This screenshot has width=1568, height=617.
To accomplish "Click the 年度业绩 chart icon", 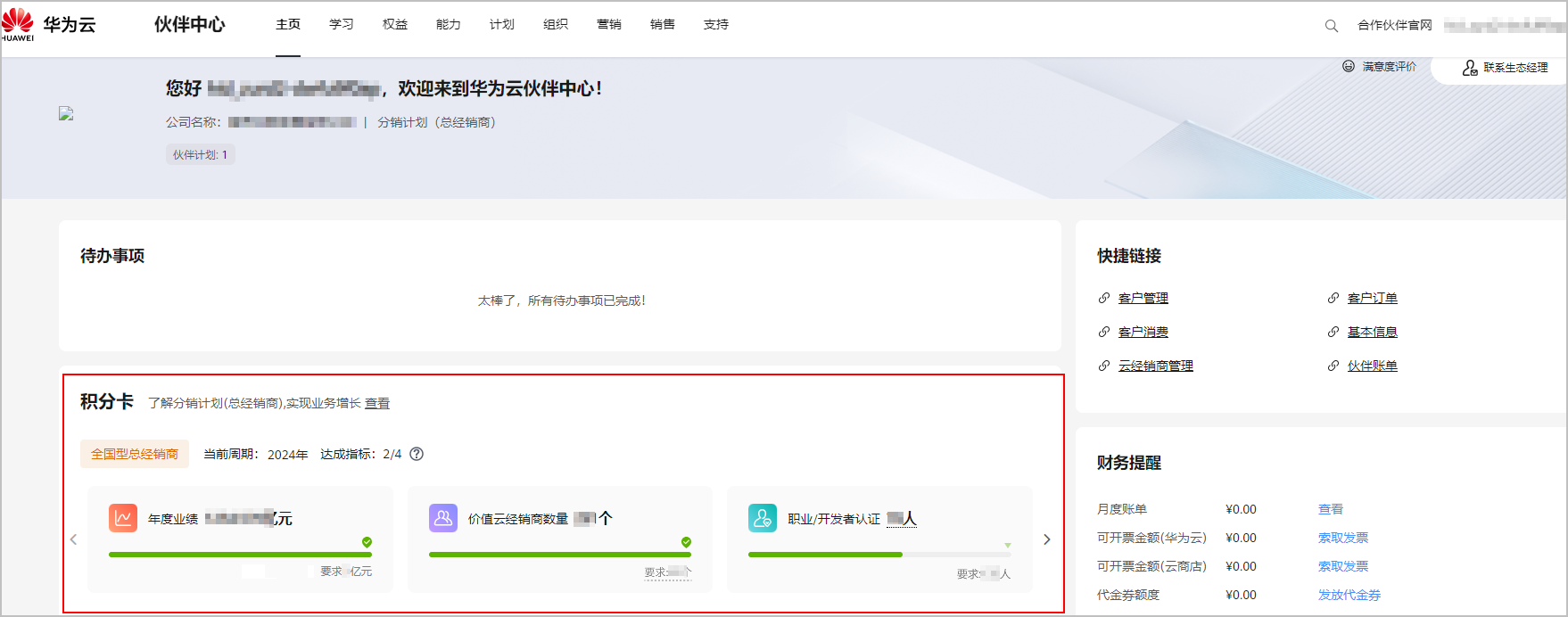I will click(x=123, y=518).
